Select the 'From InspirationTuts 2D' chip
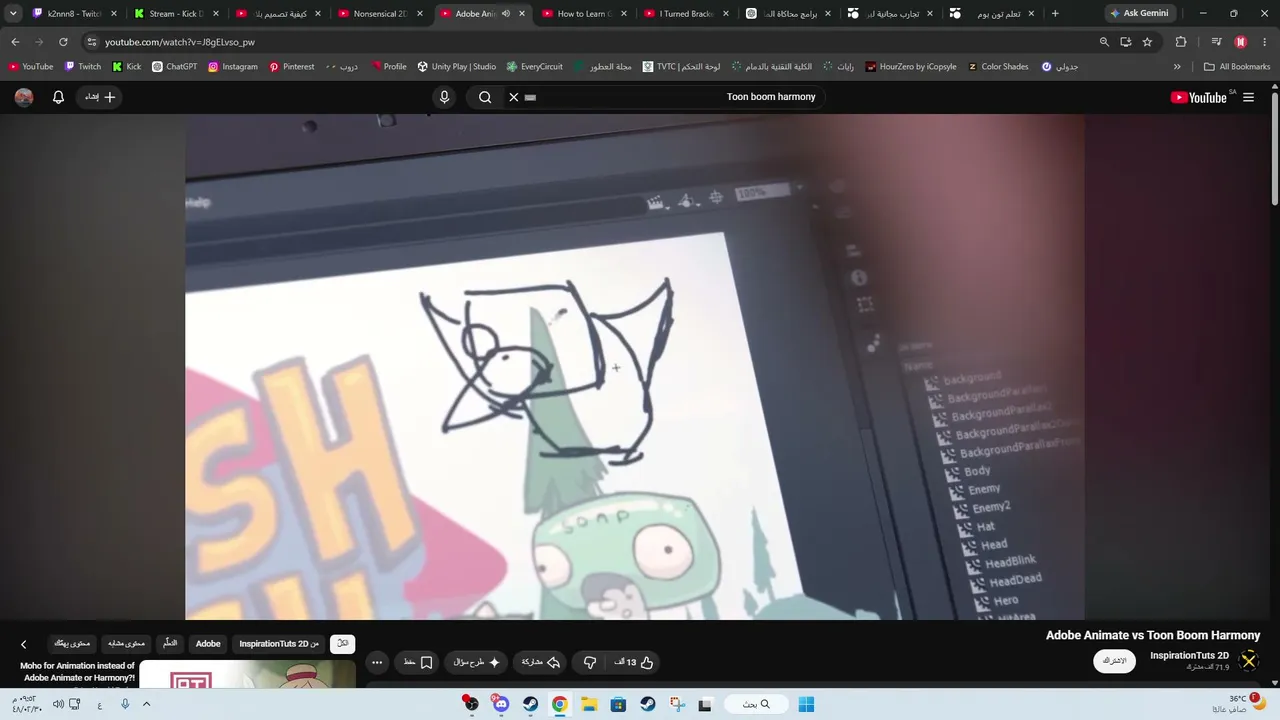 pyautogui.click(x=279, y=643)
